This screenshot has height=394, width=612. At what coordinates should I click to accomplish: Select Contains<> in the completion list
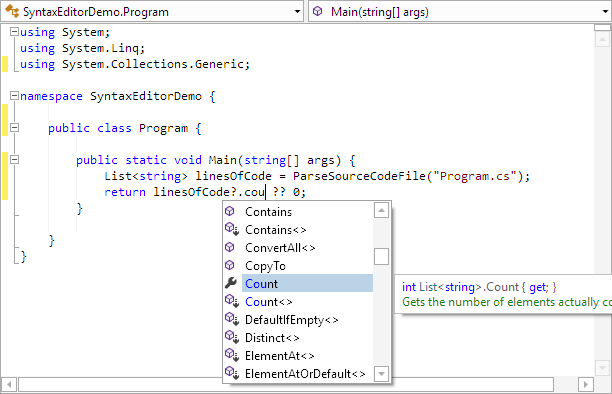307,230
